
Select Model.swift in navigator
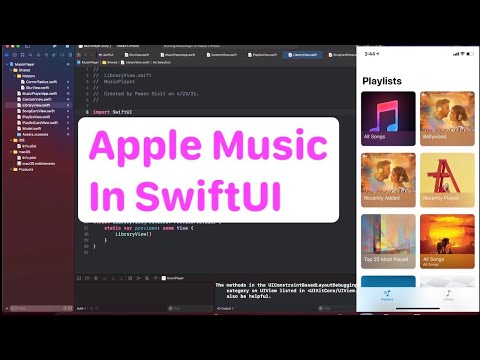(29, 129)
